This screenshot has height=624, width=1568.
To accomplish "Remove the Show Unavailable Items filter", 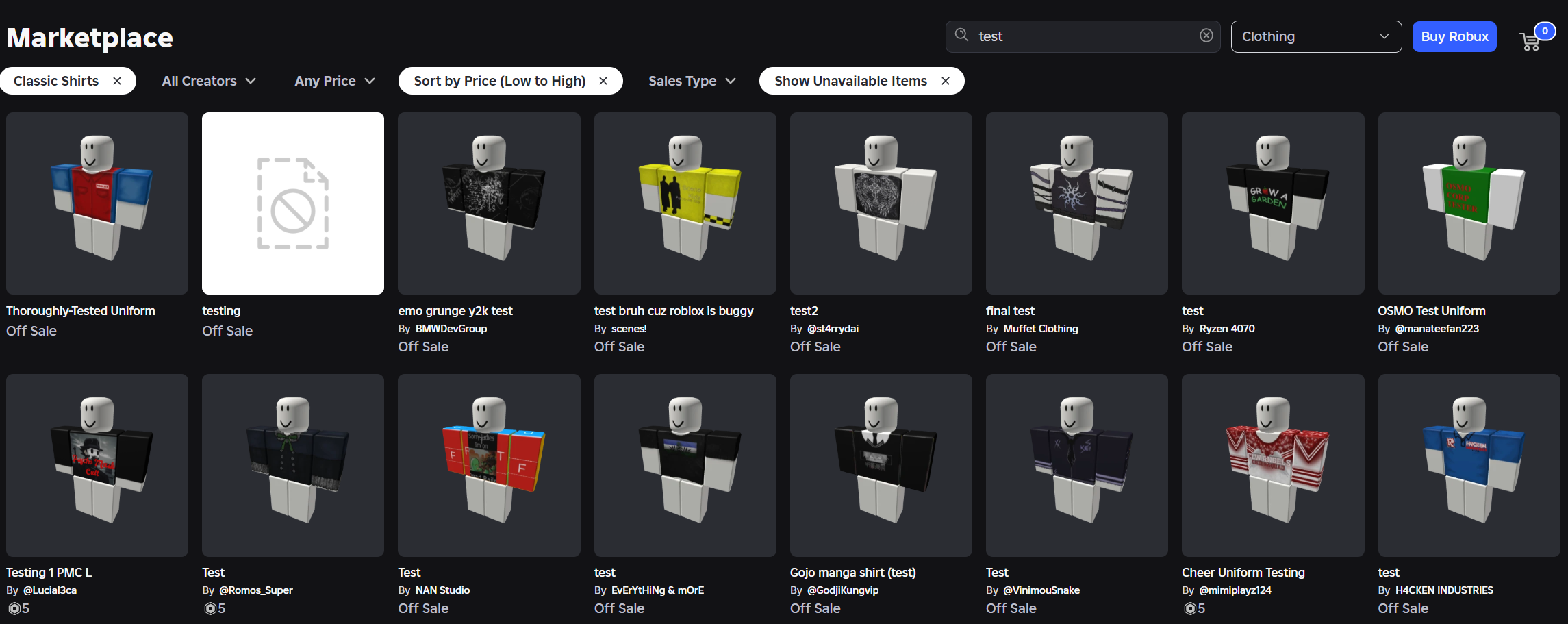I will [x=946, y=81].
